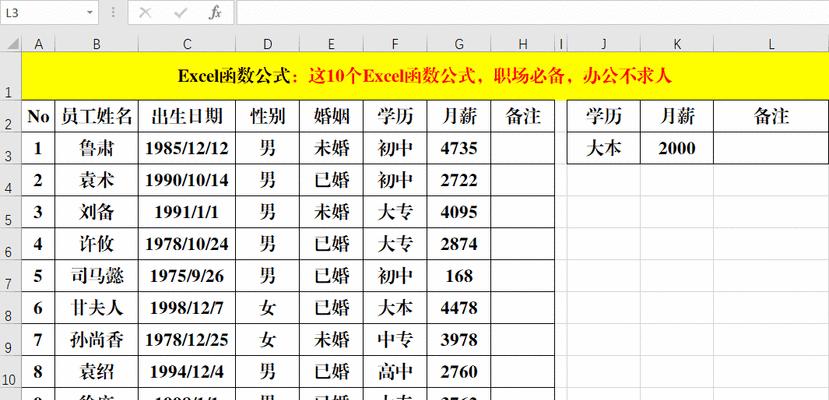Click the 月薪 header in column G
Screen dimensions: 829x400
pos(459,116)
